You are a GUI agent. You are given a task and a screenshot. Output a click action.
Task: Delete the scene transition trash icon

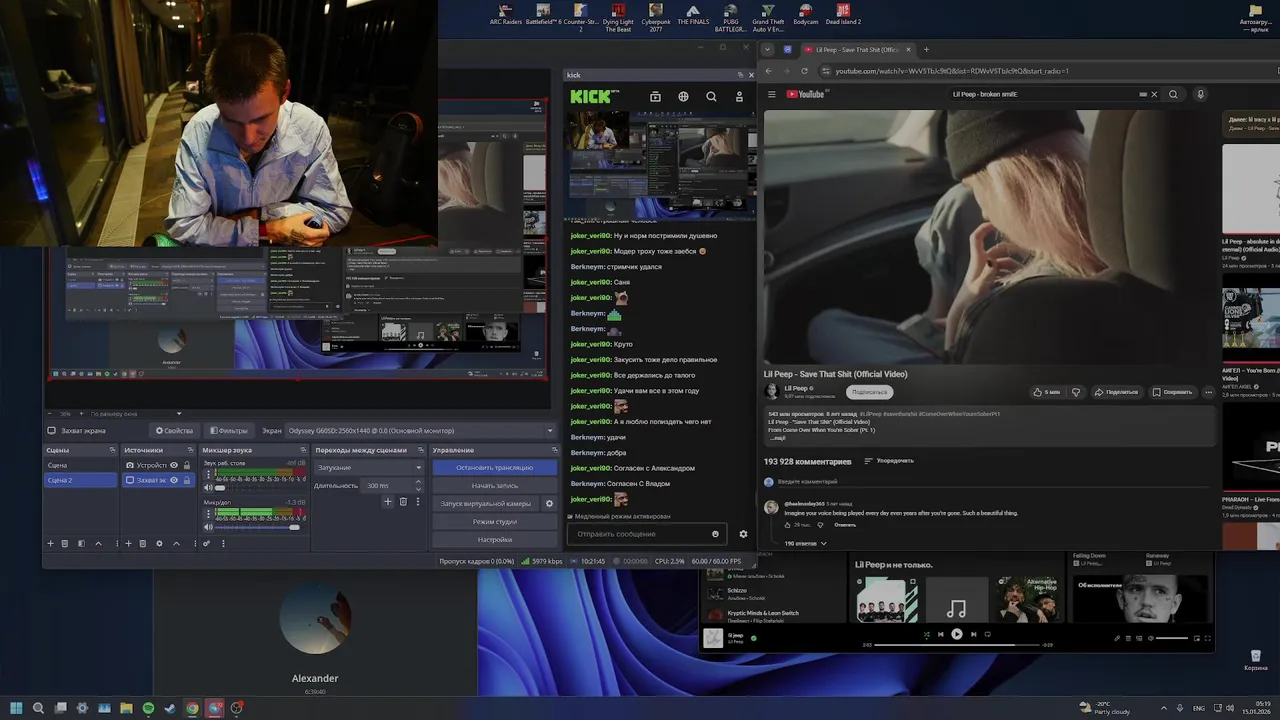(x=402, y=502)
